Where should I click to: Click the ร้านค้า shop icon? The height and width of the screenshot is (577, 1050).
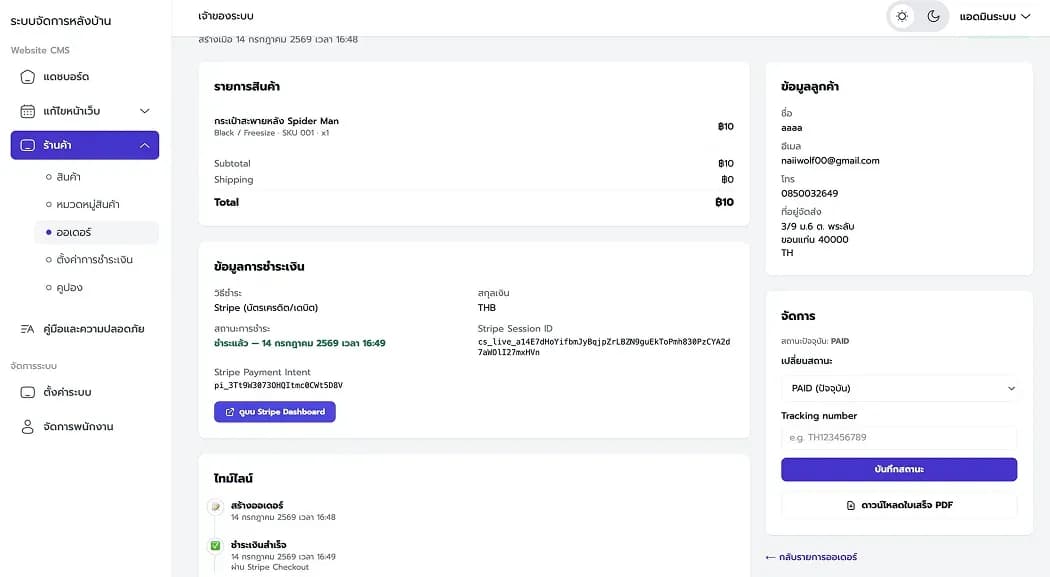[27, 145]
